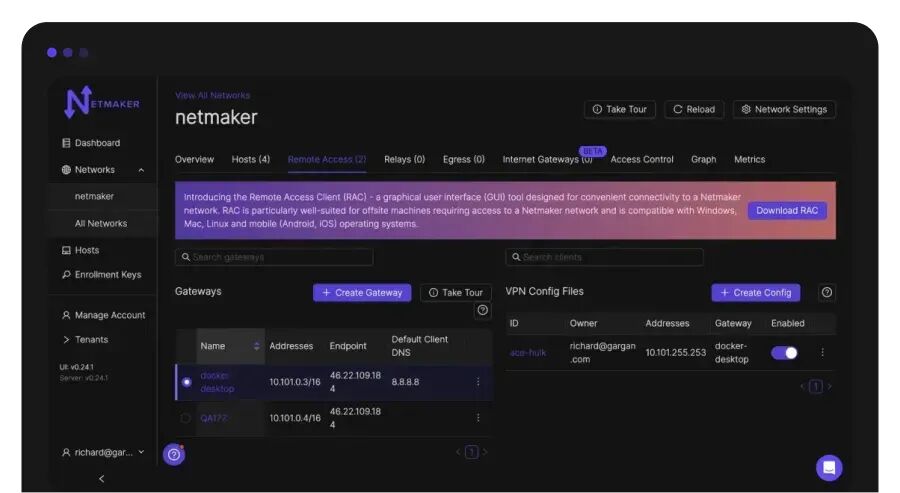
Task: Open the richard@gar... user dropdown
Action: pos(103,452)
